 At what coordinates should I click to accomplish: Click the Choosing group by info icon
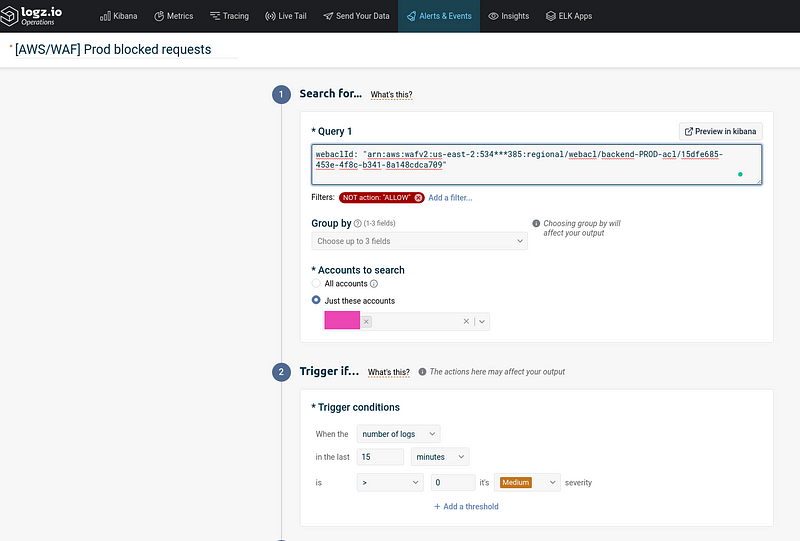(536, 223)
